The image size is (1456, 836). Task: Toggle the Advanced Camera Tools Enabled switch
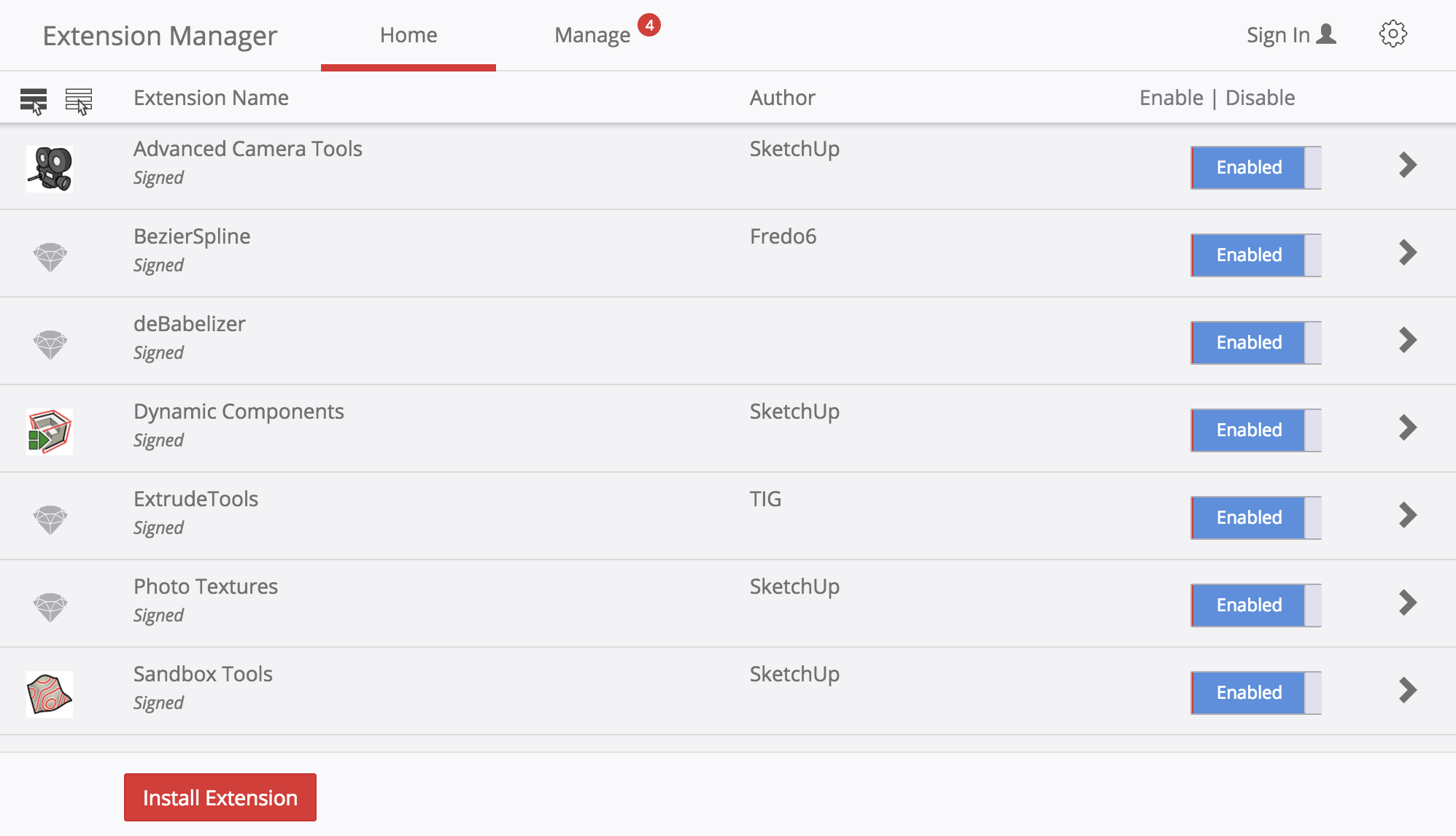(x=1255, y=168)
